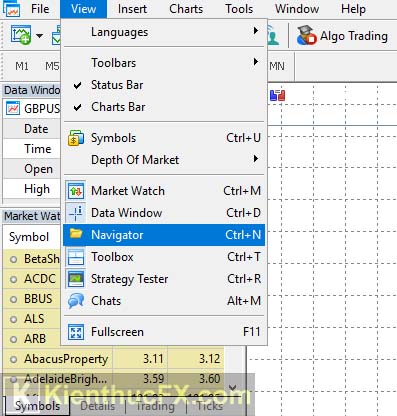Click the Toolbox panel icon
Screen dimensions: 397x416
pos(76,257)
